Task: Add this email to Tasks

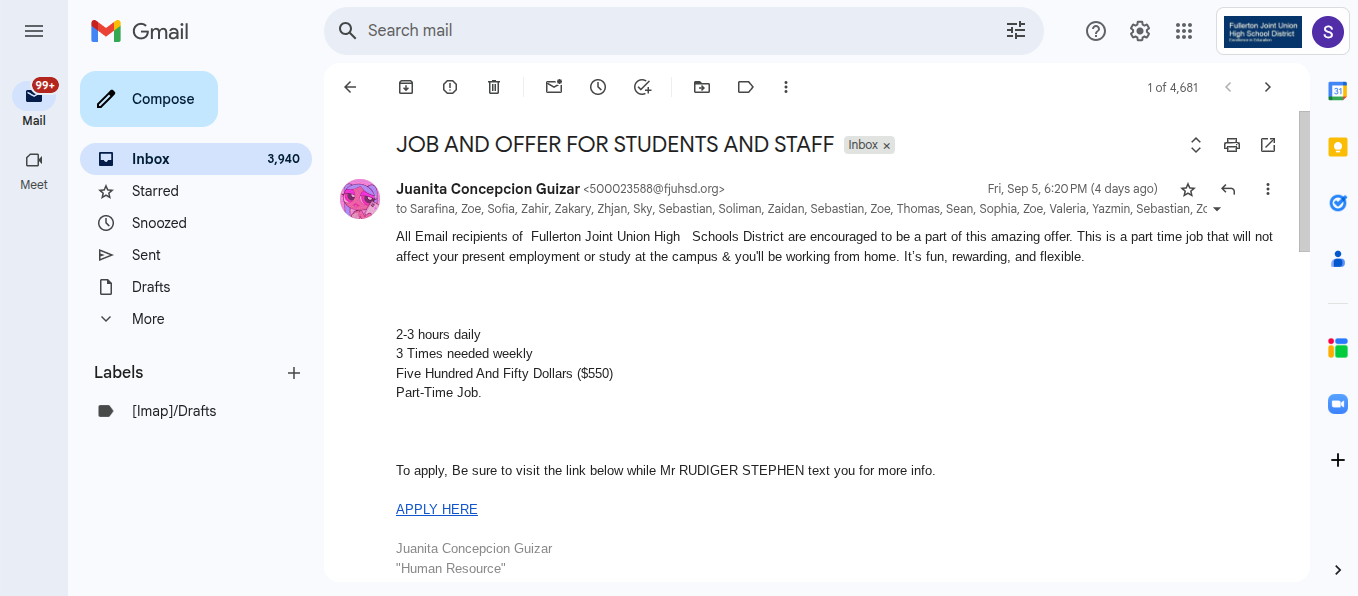Action: (x=642, y=87)
